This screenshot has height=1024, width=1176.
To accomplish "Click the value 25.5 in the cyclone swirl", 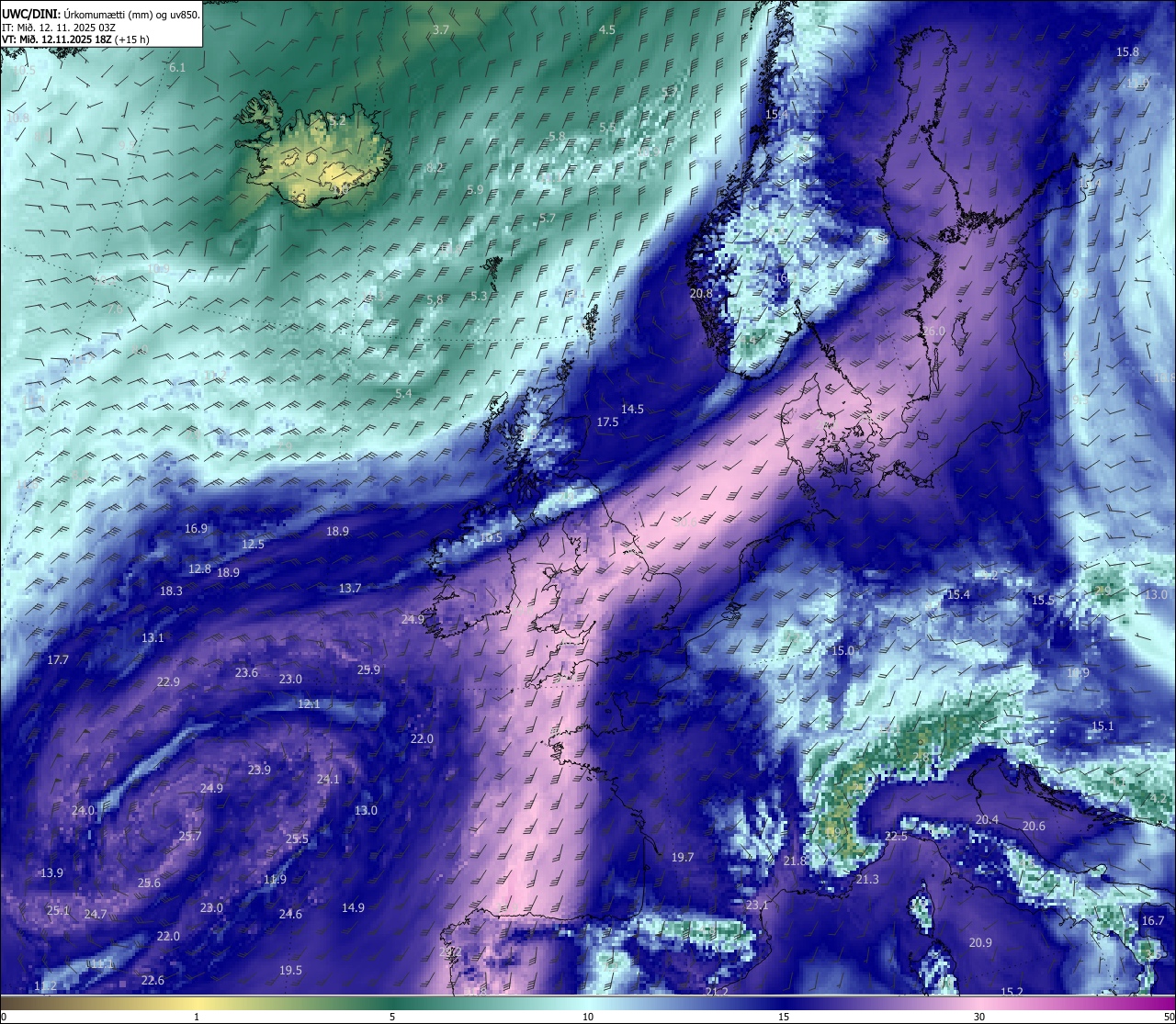I will (x=297, y=838).
